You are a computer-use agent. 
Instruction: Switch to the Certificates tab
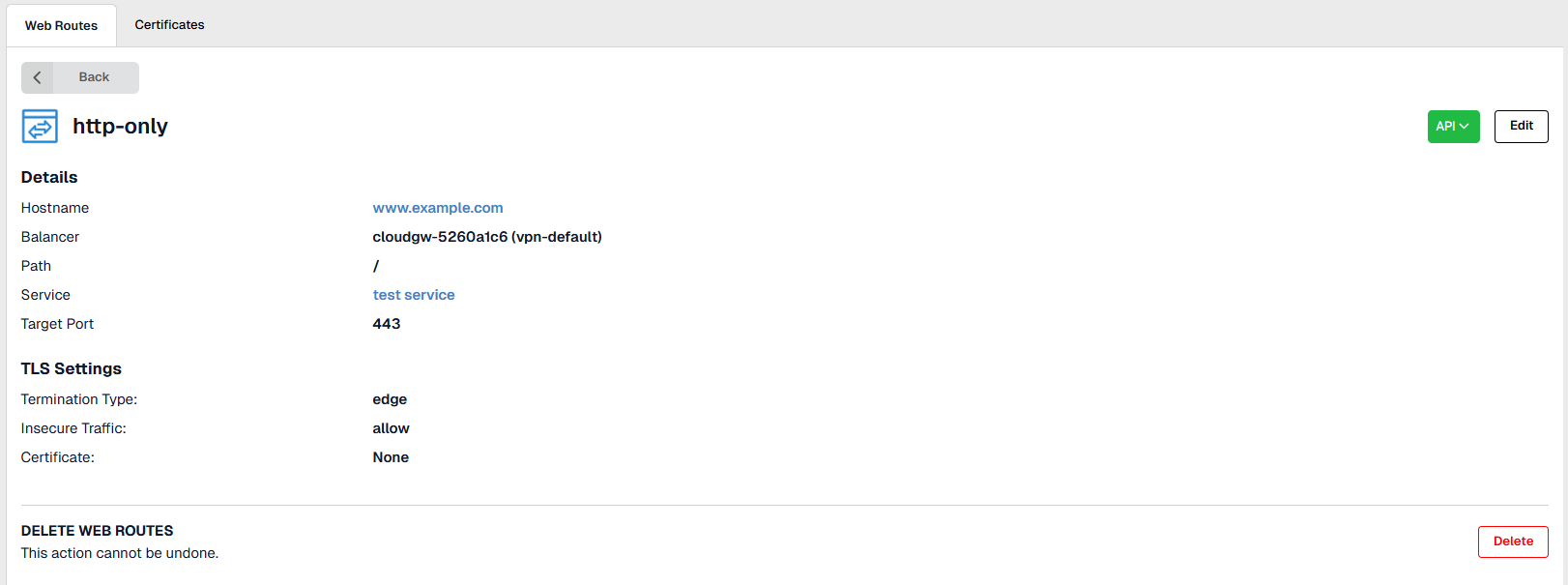[169, 25]
